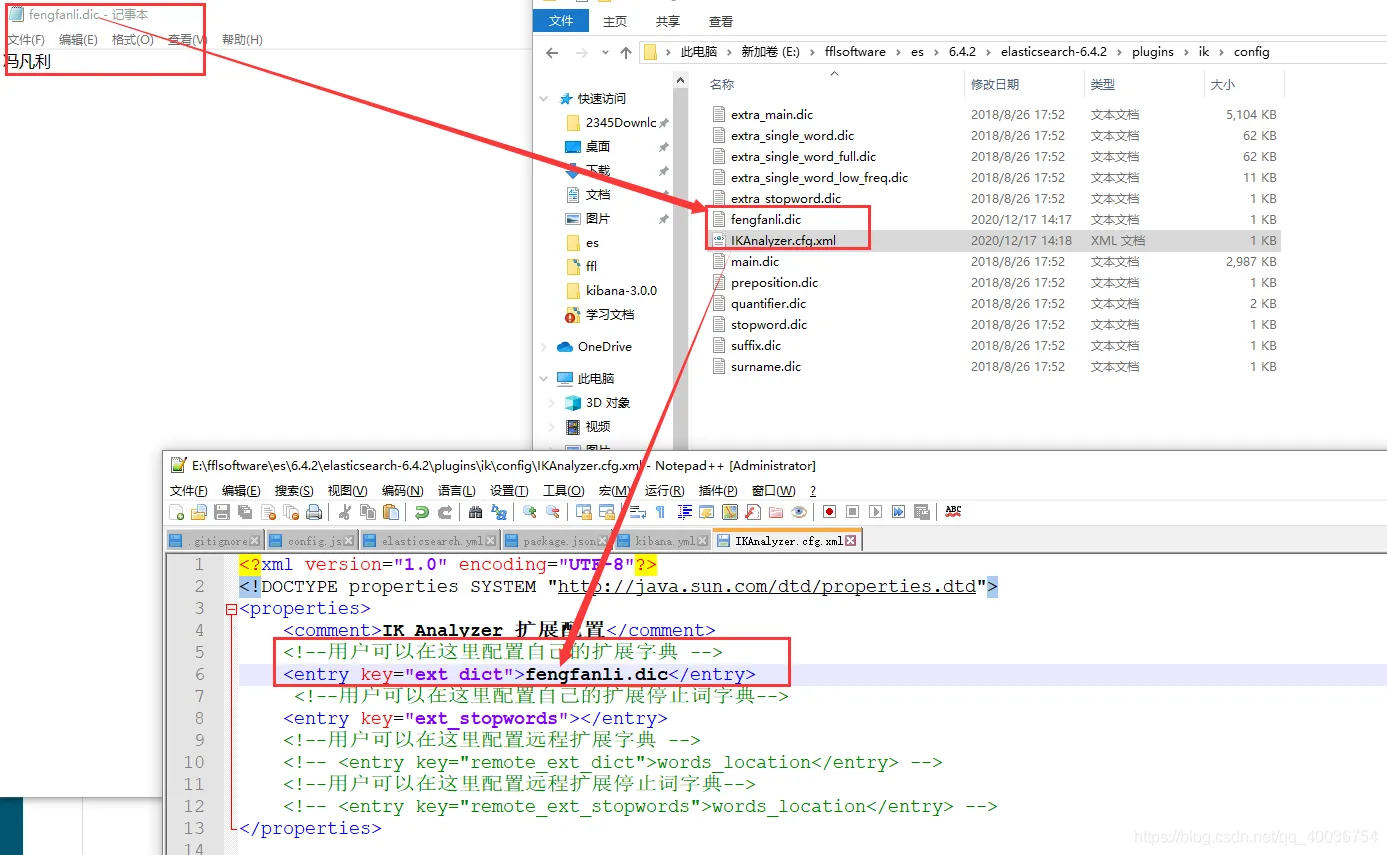Click the Zoom In magnifier icon in Notepad++
The width and height of the screenshot is (1387, 855).
tap(530, 512)
